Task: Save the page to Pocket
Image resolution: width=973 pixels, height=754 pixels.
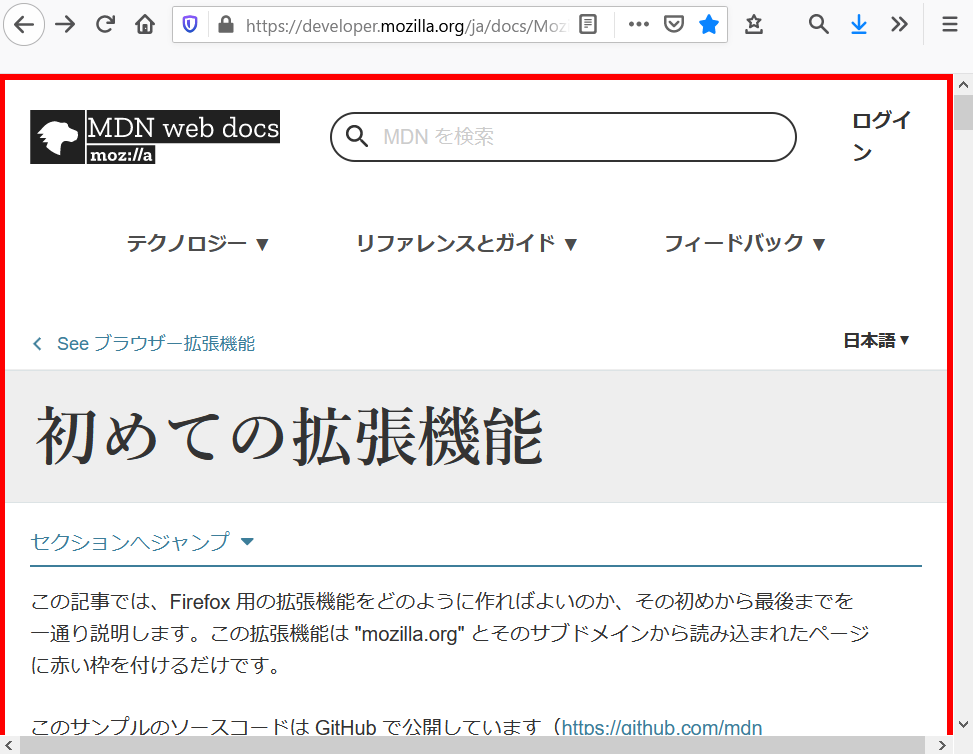Action: [674, 25]
